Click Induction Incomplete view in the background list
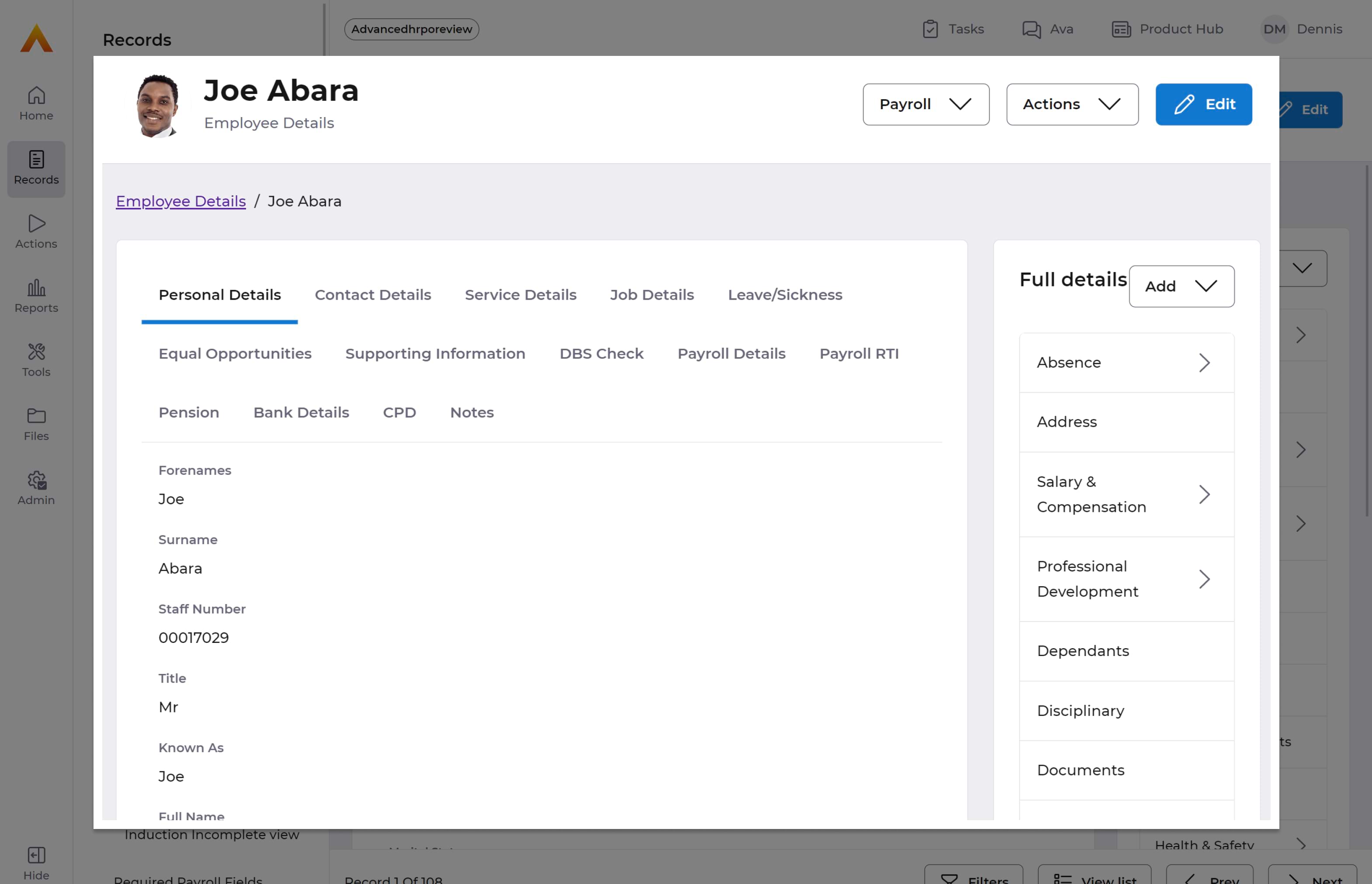 pos(212,835)
